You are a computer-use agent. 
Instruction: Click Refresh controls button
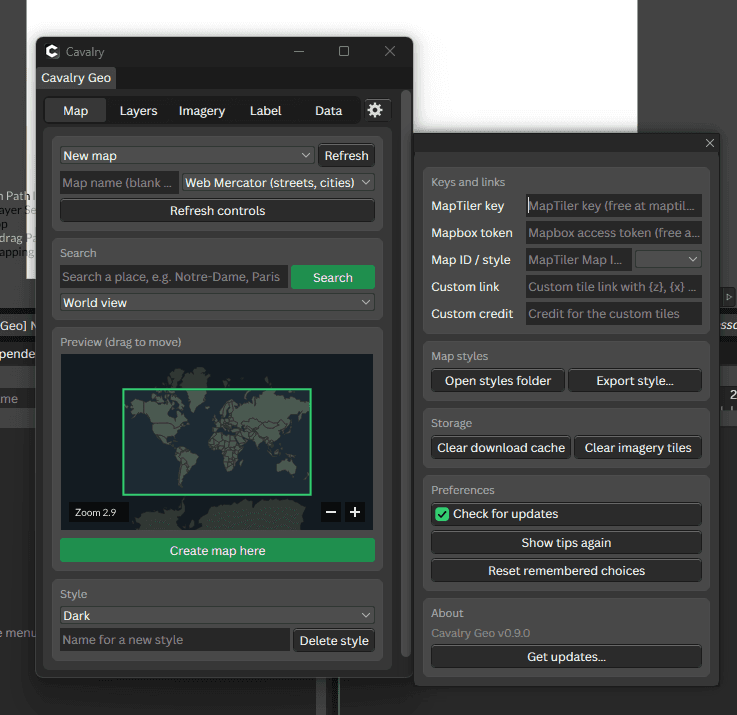[x=217, y=211]
